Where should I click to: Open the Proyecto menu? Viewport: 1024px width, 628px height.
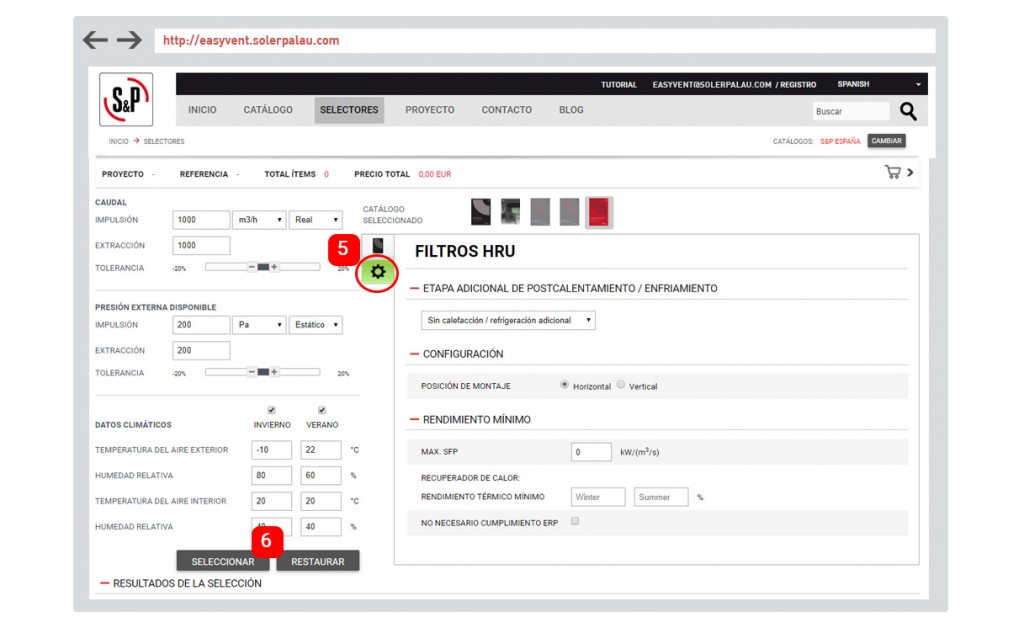click(430, 110)
